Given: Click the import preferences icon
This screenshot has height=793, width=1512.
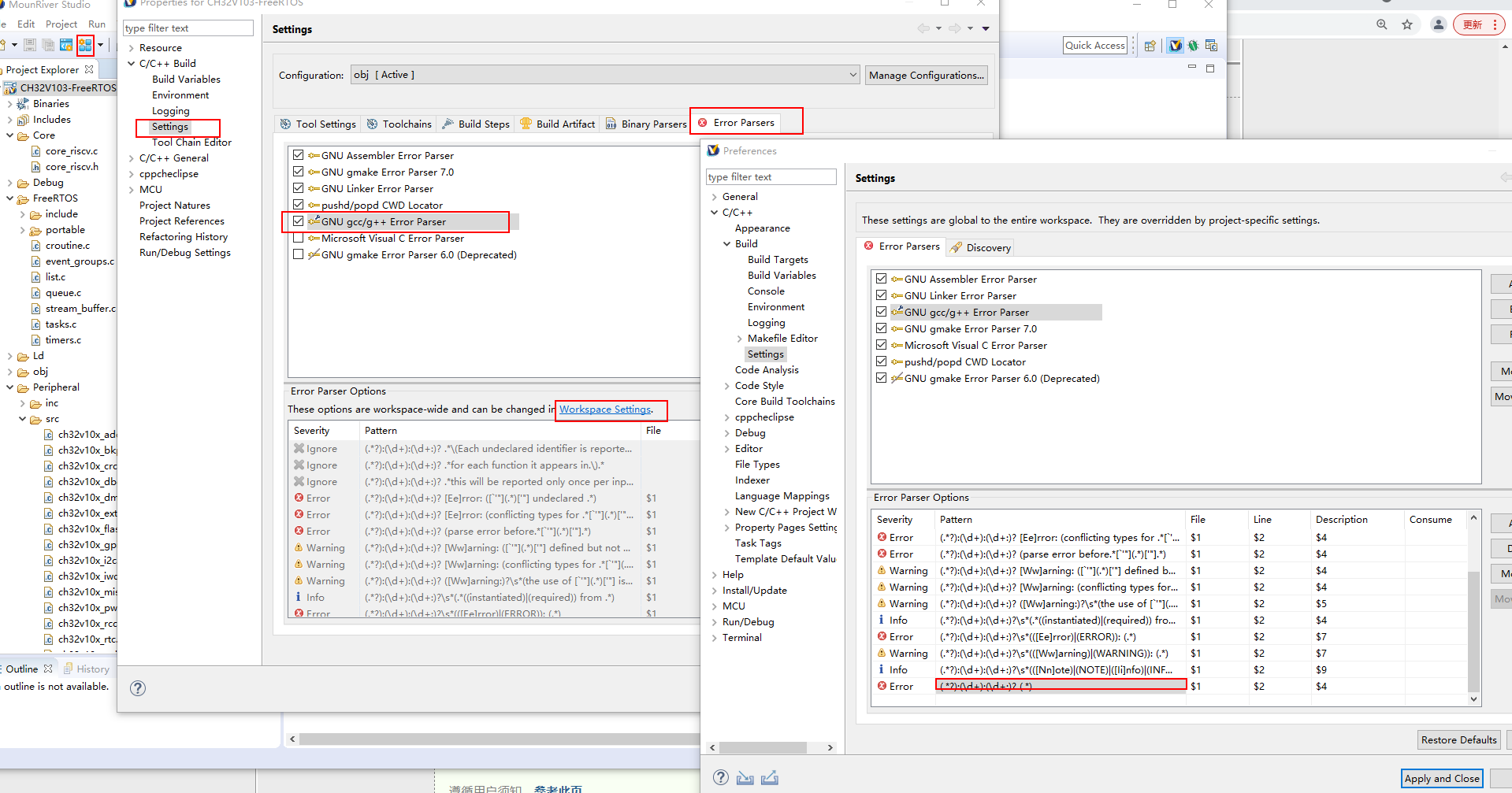Looking at the screenshot, I should click(x=745, y=778).
